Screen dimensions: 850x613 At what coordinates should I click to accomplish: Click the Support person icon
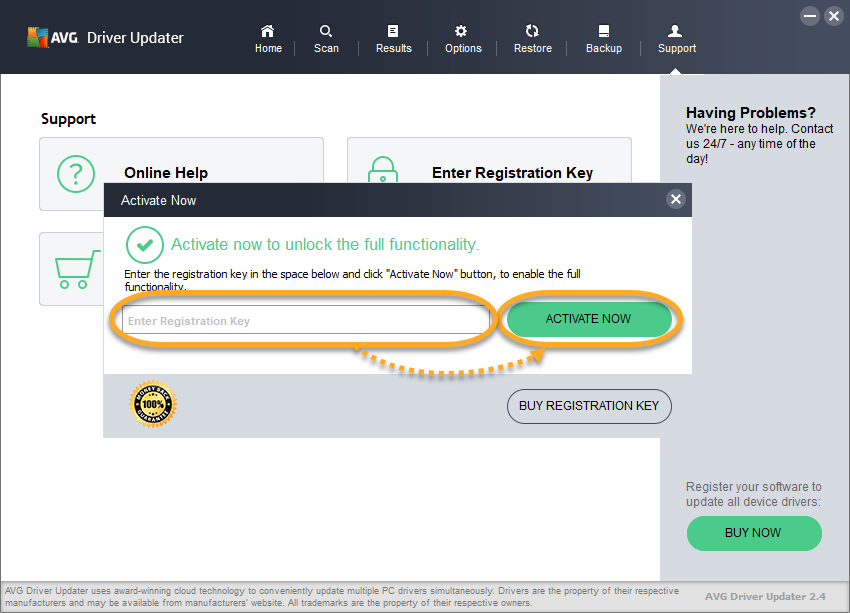[x=675, y=31]
